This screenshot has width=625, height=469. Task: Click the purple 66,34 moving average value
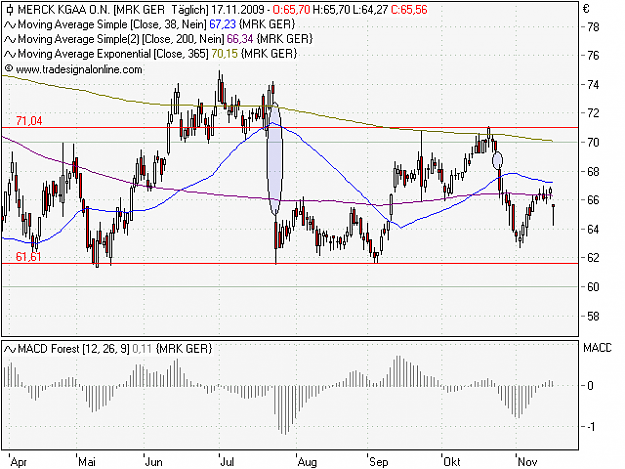coord(240,39)
